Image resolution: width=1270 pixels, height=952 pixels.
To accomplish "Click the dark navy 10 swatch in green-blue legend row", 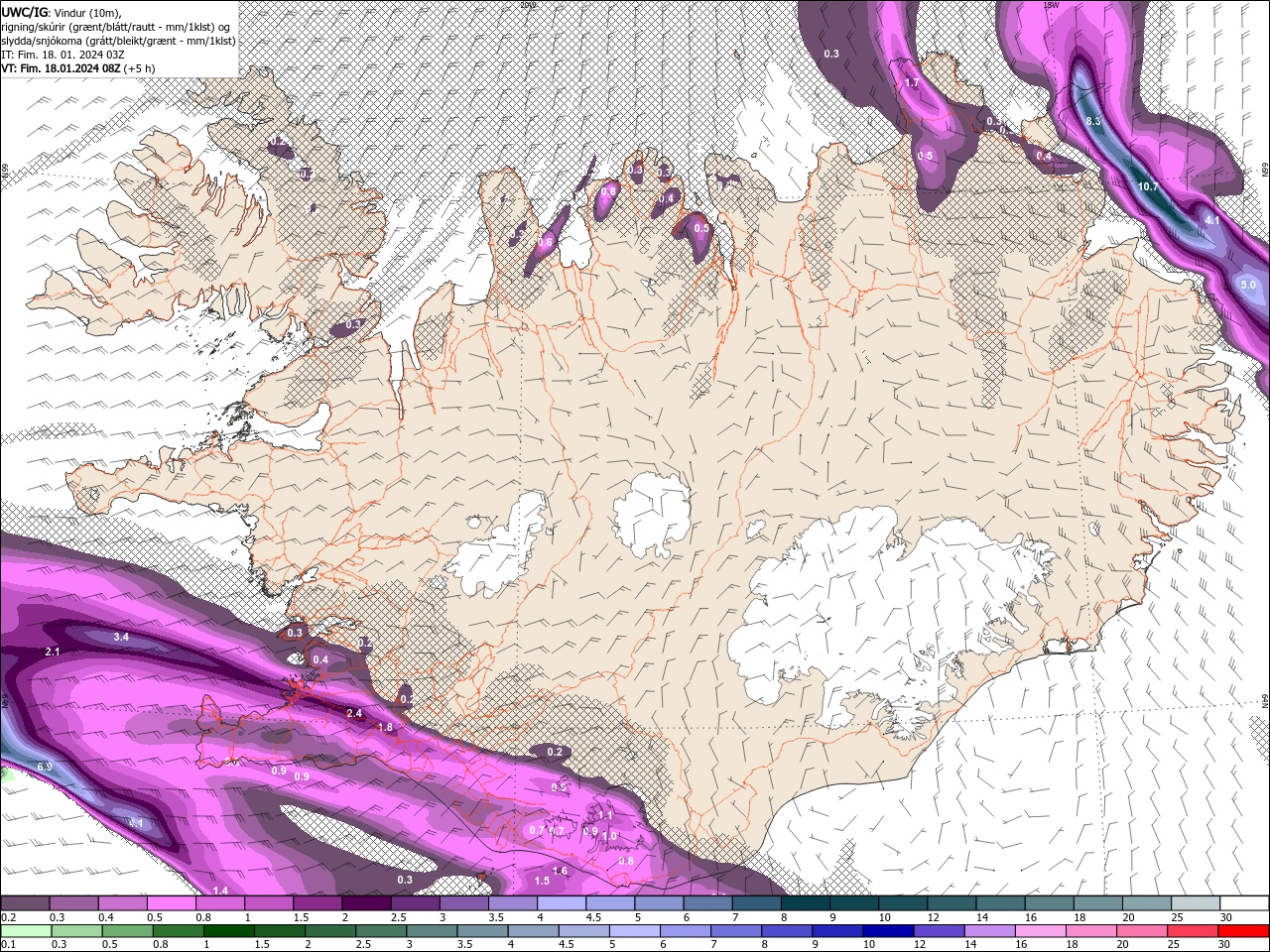I will (886, 931).
